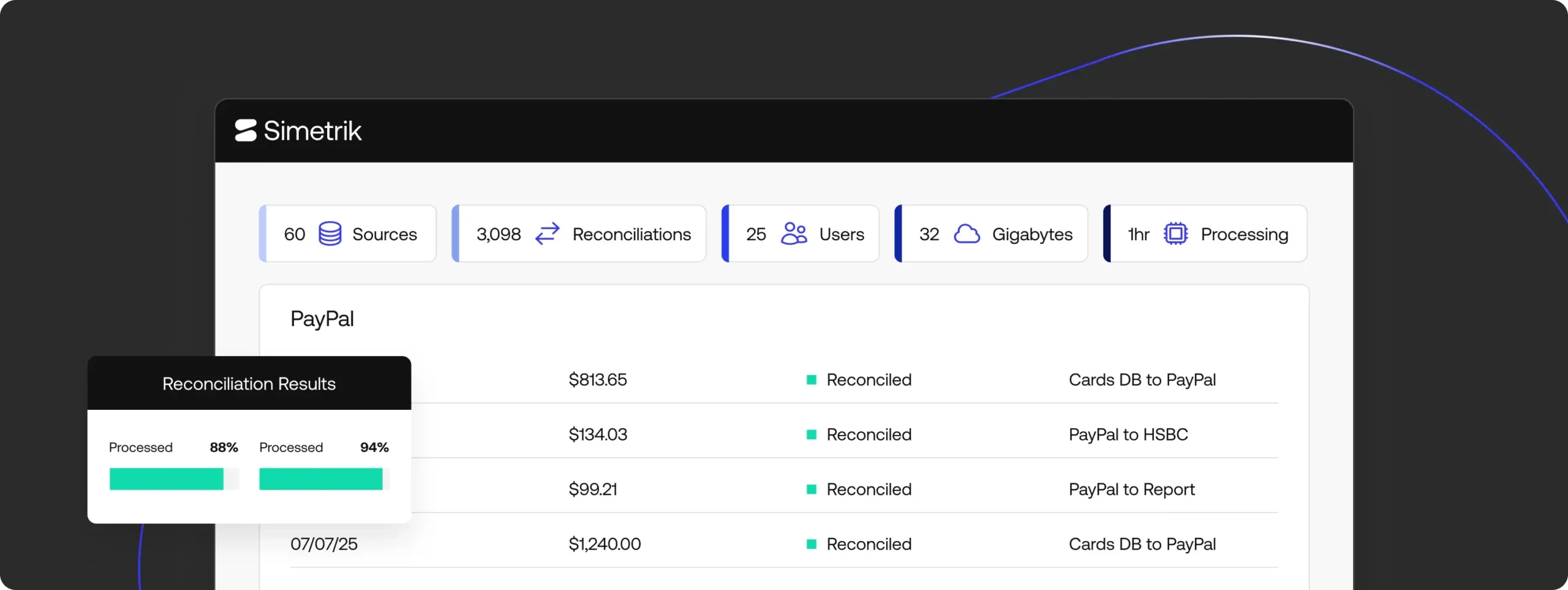Screen dimensions: 1568x590
Task: Click the Reconciled status in $99.21 row
Action: click(x=869, y=490)
